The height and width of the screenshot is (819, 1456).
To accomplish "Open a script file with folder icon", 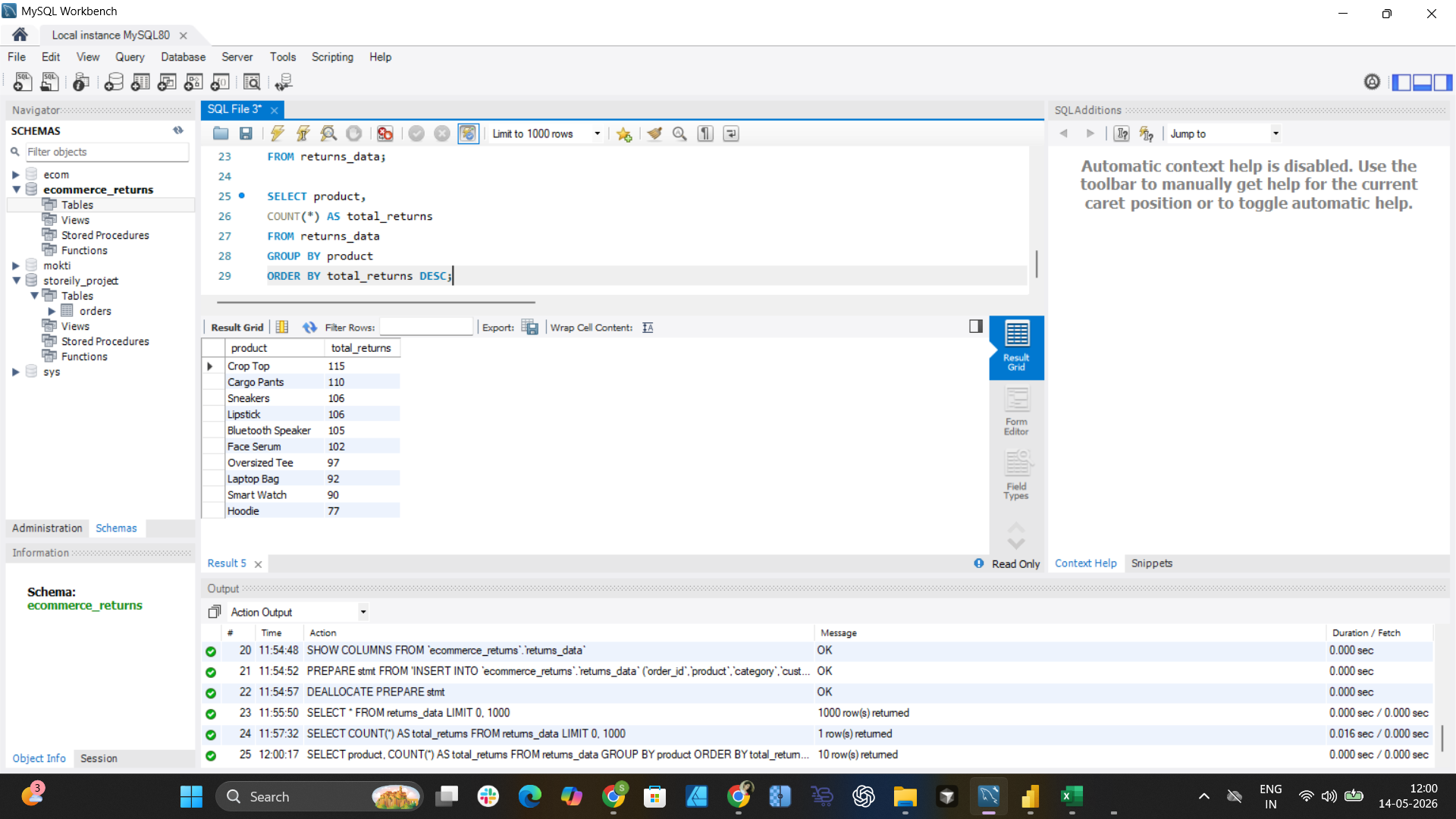I will pos(221,133).
